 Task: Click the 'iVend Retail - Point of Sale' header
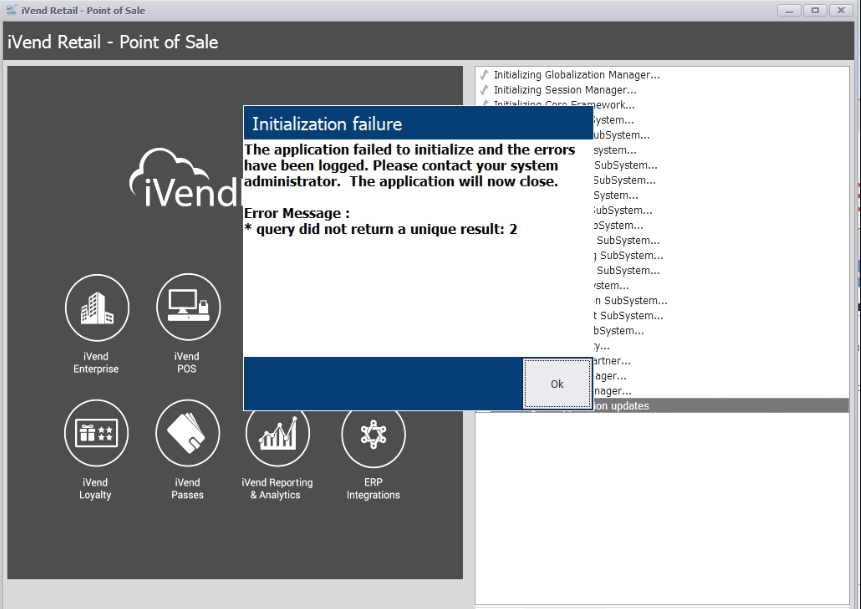[x=113, y=42]
